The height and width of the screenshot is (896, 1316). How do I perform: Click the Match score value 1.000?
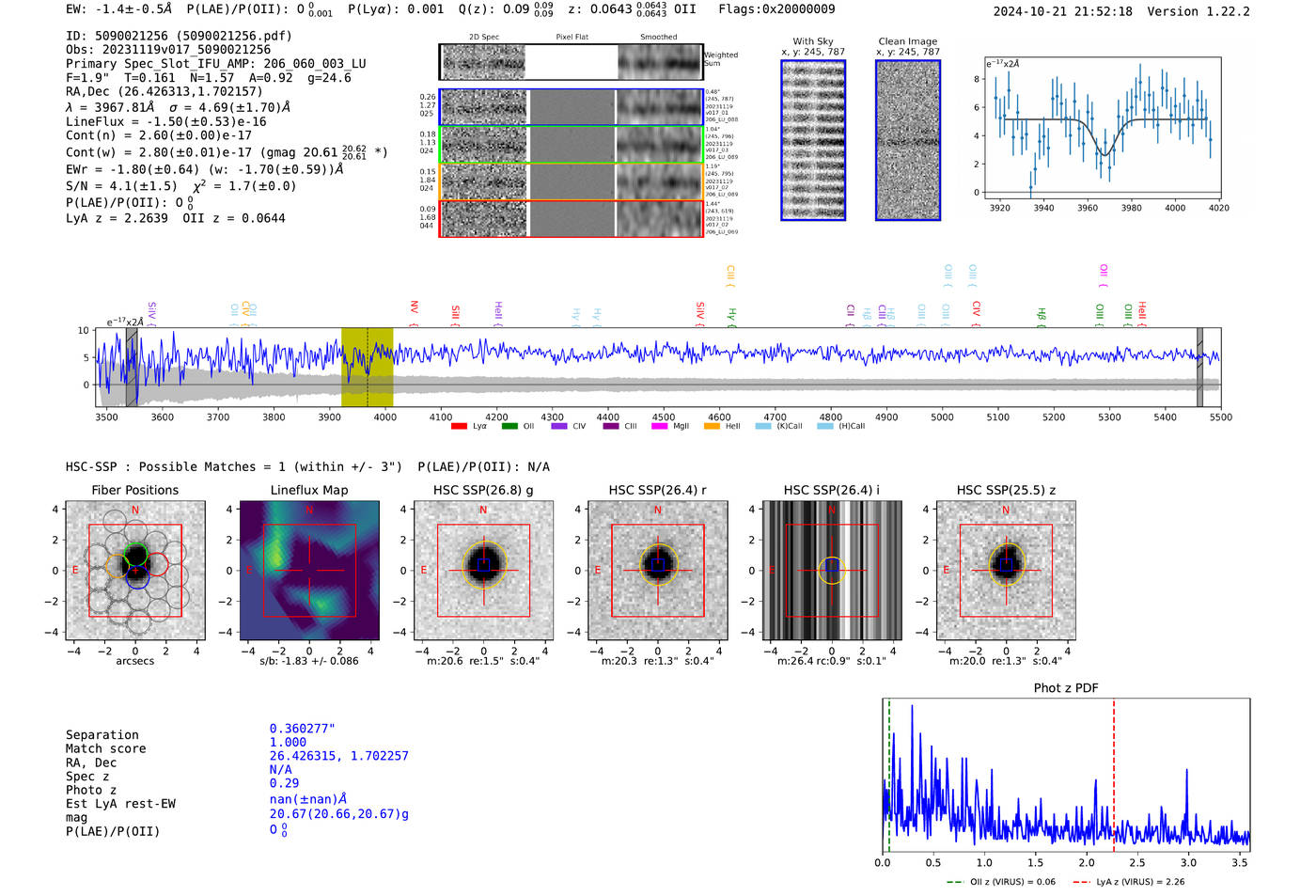point(288,742)
